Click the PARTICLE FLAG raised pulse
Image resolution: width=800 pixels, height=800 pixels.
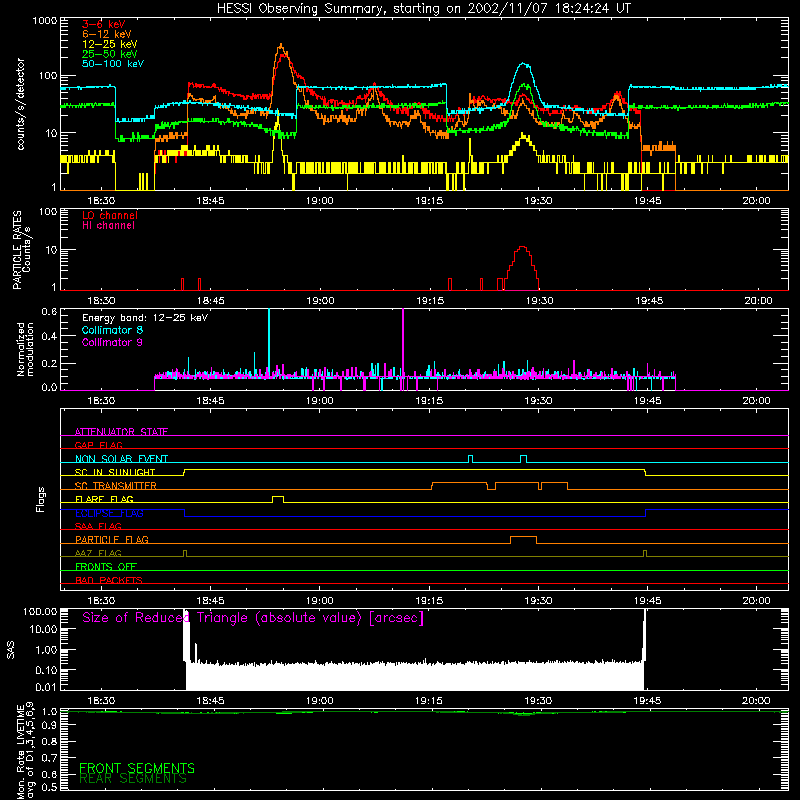pyautogui.click(x=523, y=539)
